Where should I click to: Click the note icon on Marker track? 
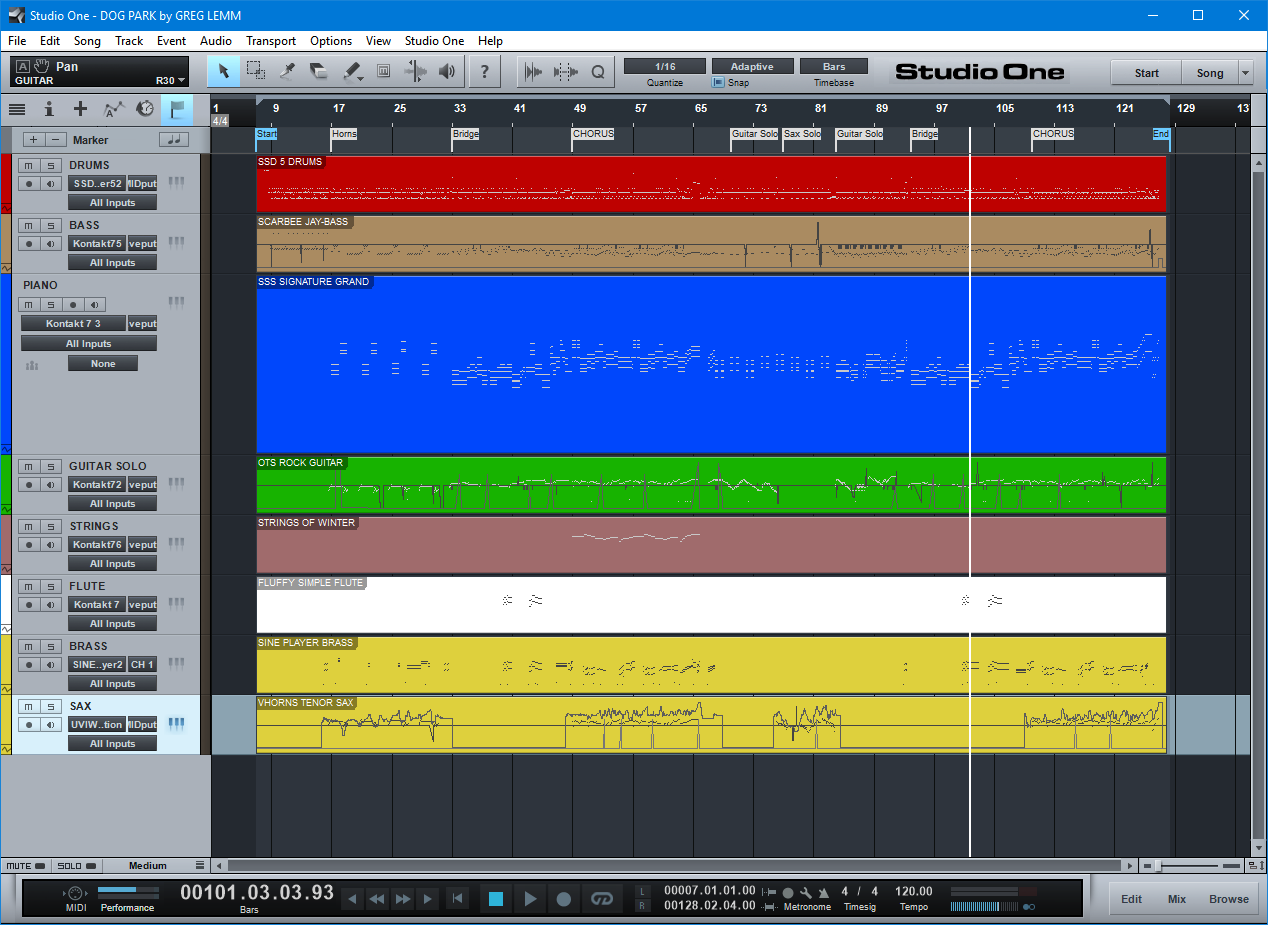[173, 140]
